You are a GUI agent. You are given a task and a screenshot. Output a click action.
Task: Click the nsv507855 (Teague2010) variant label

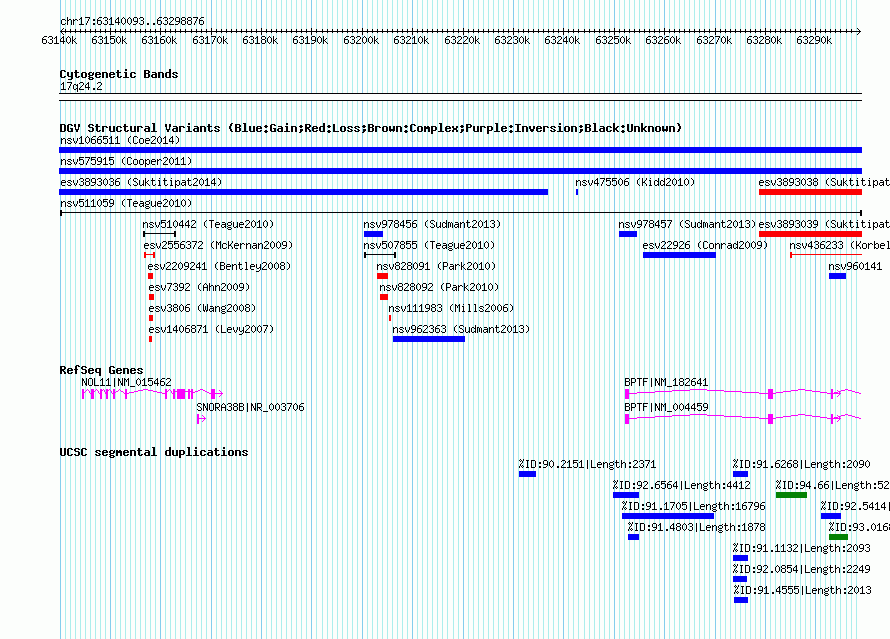[429, 245]
